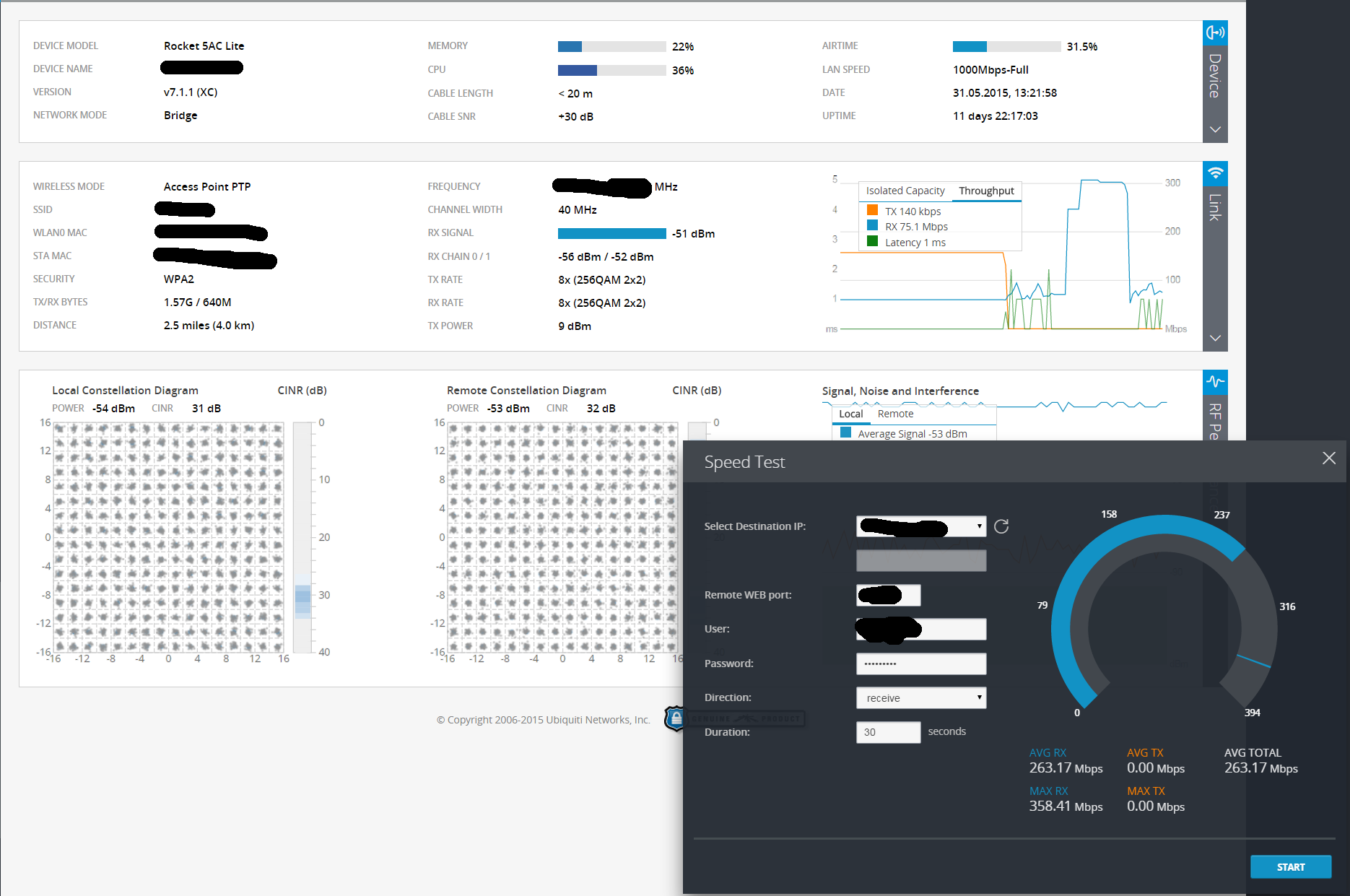Click the version value 'v7.1.1 (XC)'
1350x896 pixels.
[x=191, y=92]
